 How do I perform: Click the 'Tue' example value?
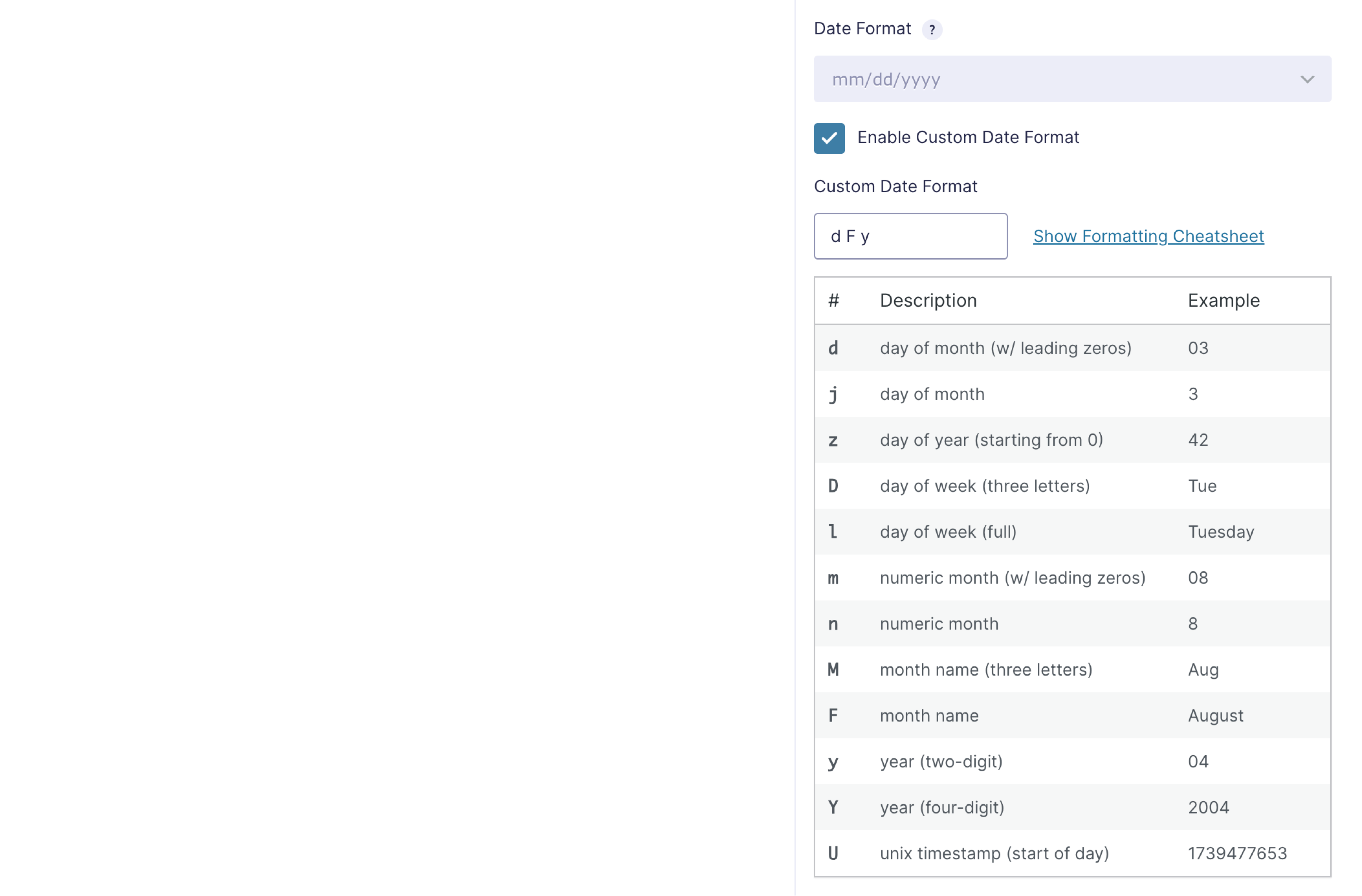pyautogui.click(x=1202, y=486)
